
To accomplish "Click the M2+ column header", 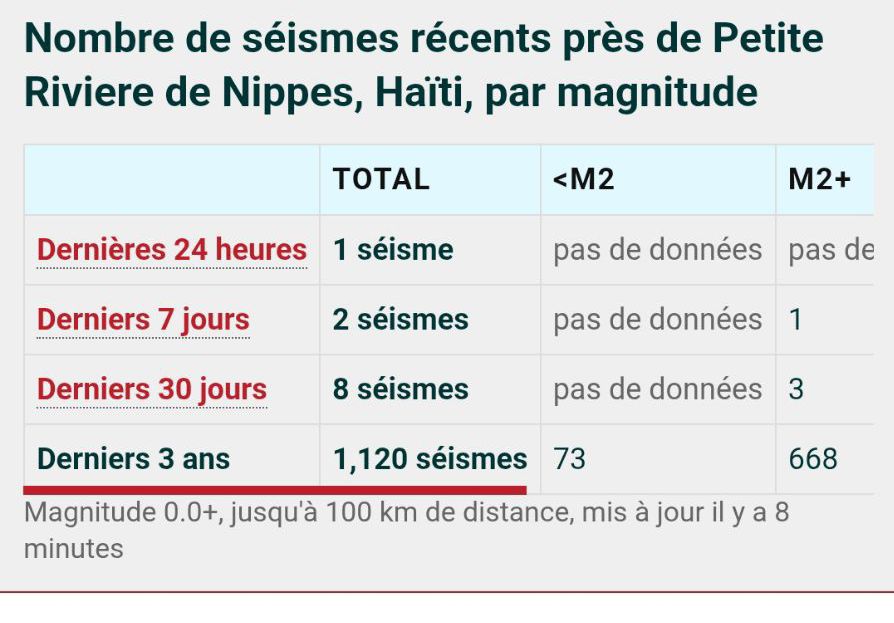I will point(819,179).
